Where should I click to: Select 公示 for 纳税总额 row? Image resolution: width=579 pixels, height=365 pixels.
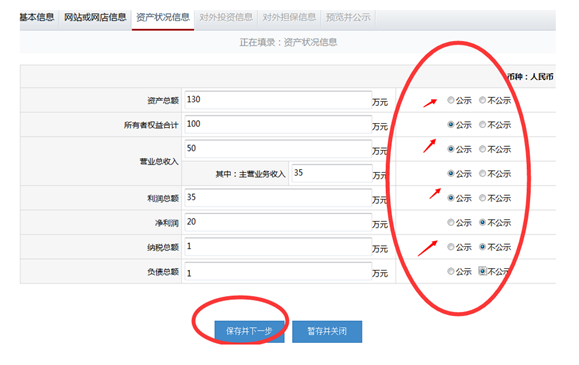(450, 247)
